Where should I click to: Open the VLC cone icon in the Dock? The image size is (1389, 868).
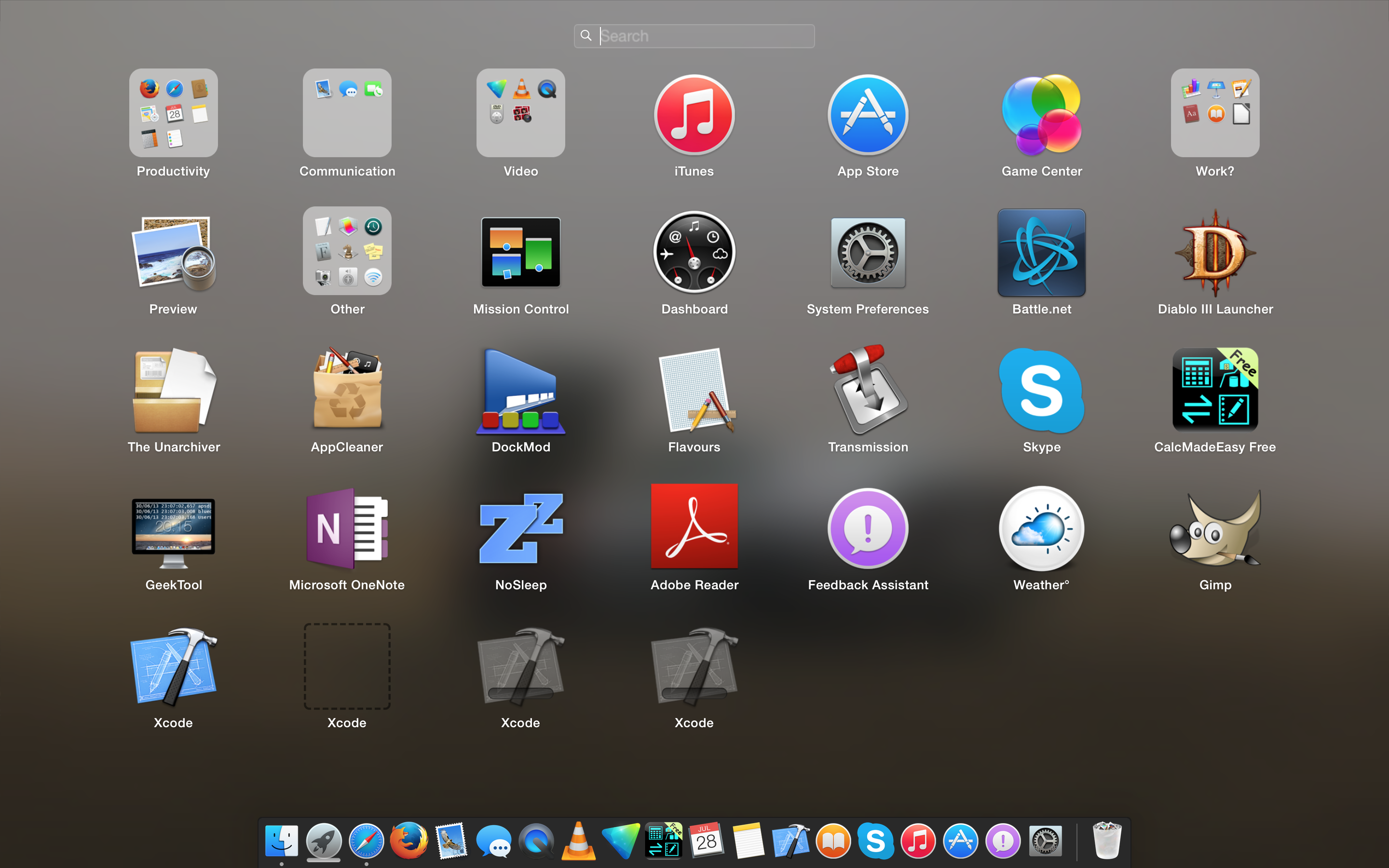[579, 841]
